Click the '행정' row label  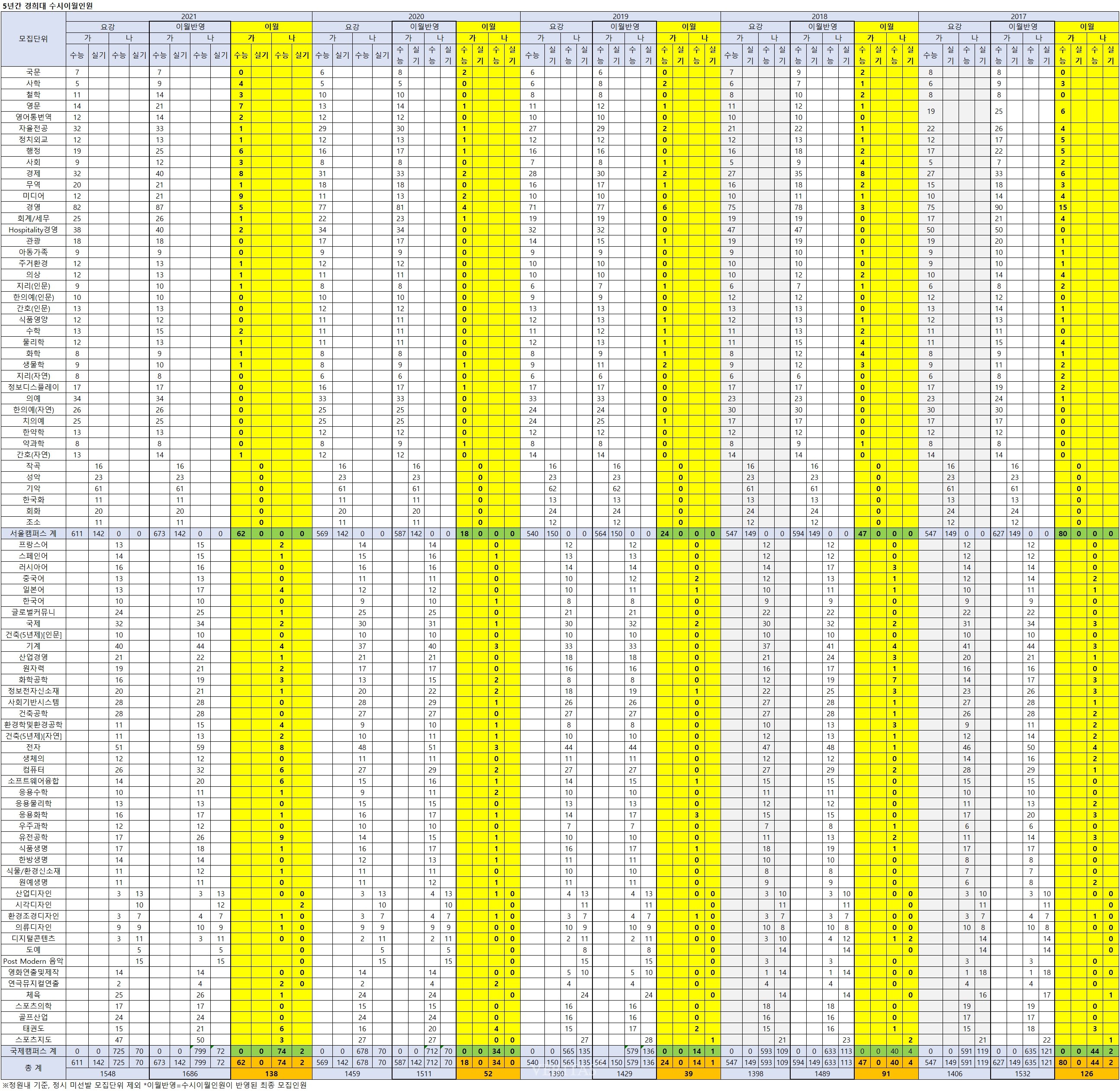[x=33, y=151]
